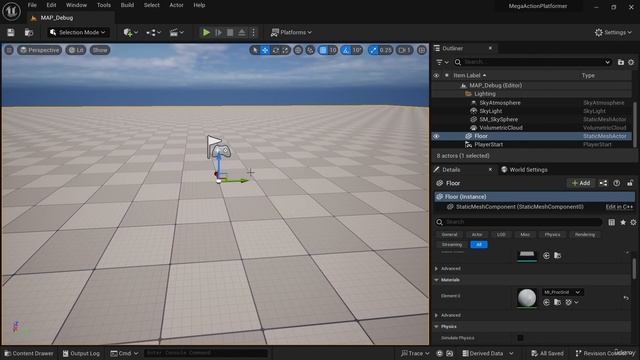Click the advance single frame button
This screenshot has height=360, width=640.
pos(218,32)
